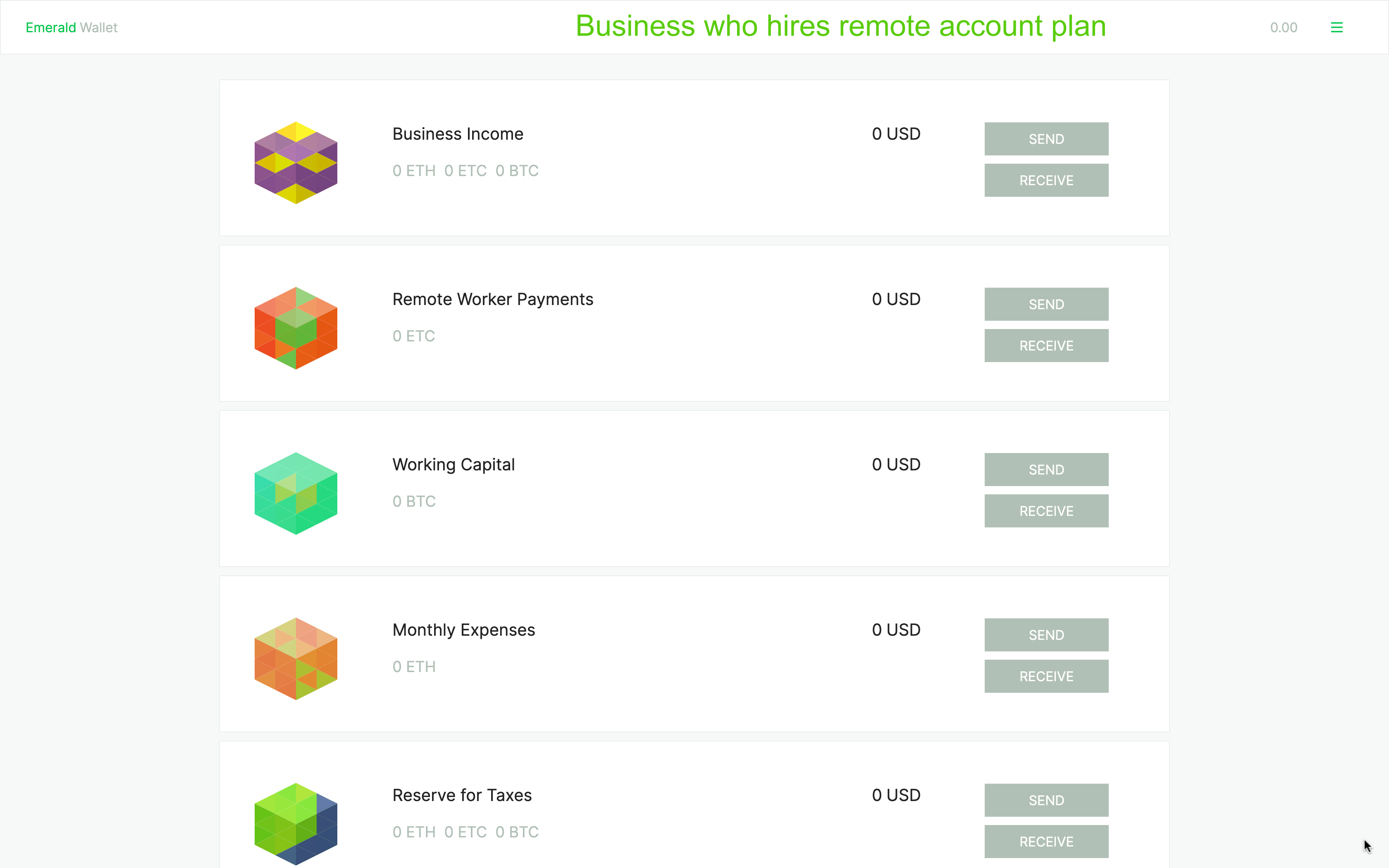Send from Reserve for Taxes wallet

1046,800
